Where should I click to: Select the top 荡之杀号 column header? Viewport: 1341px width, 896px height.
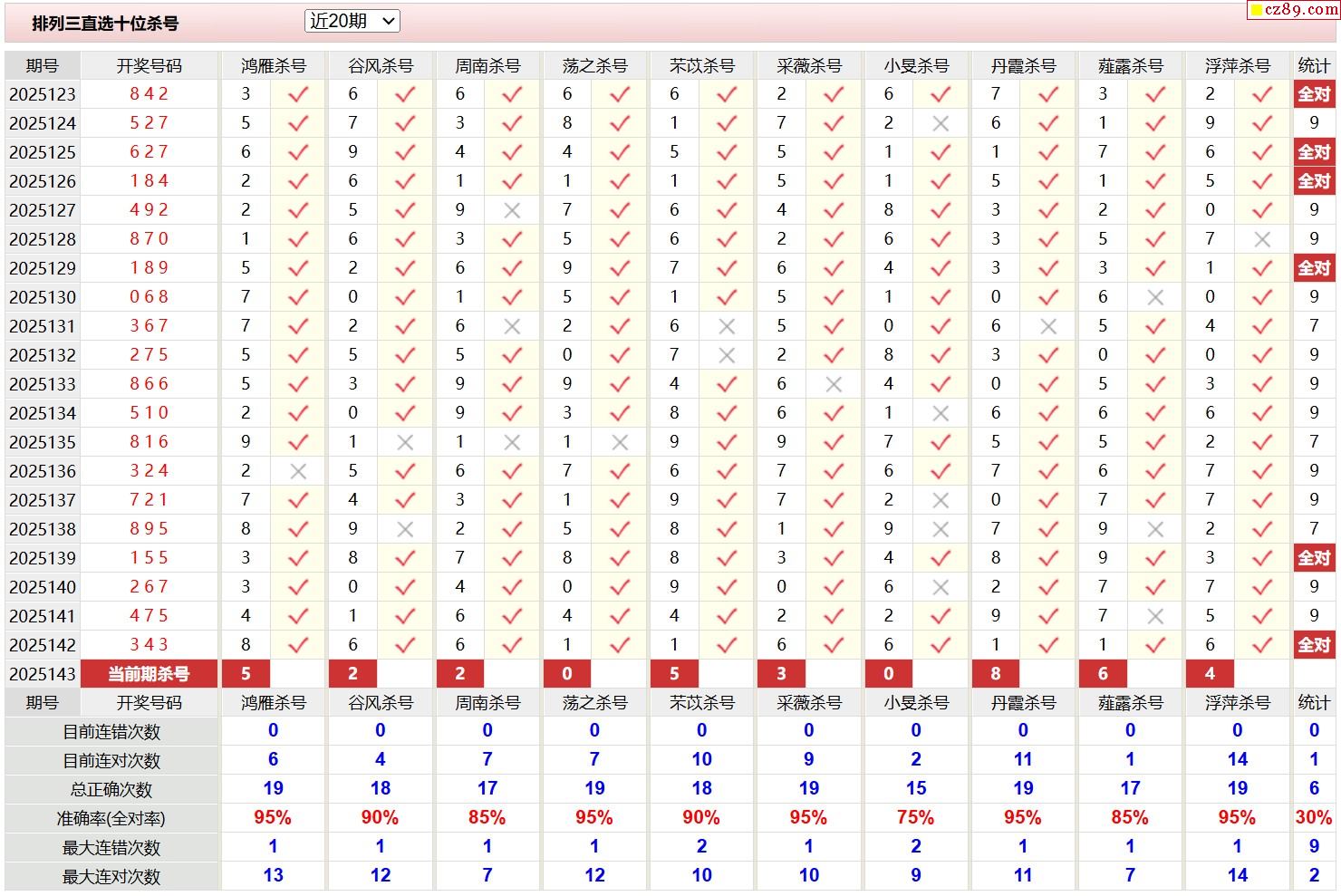(x=594, y=66)
